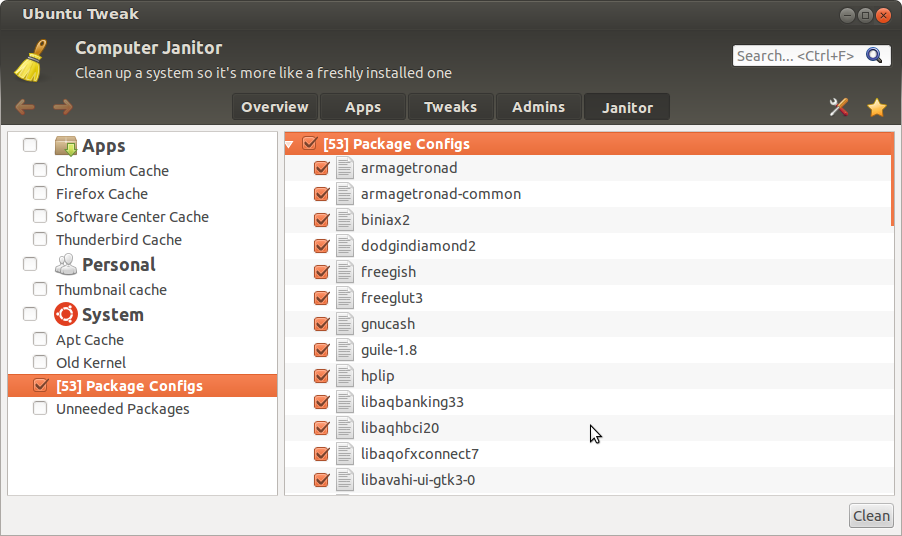This screenshot has height=536, width=902.
Task: Select the libaqbanking33 list entry
Action: [412, 402]
